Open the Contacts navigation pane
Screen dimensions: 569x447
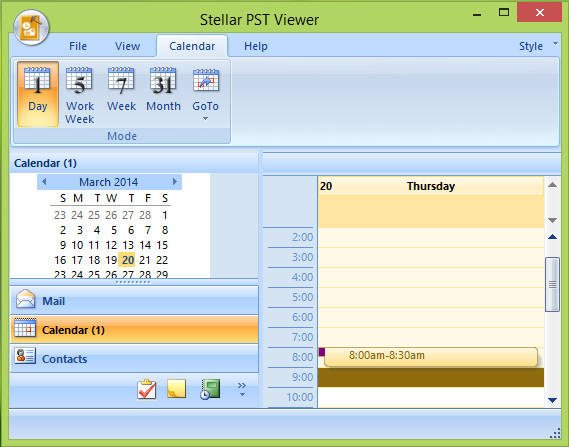point(134,358)
